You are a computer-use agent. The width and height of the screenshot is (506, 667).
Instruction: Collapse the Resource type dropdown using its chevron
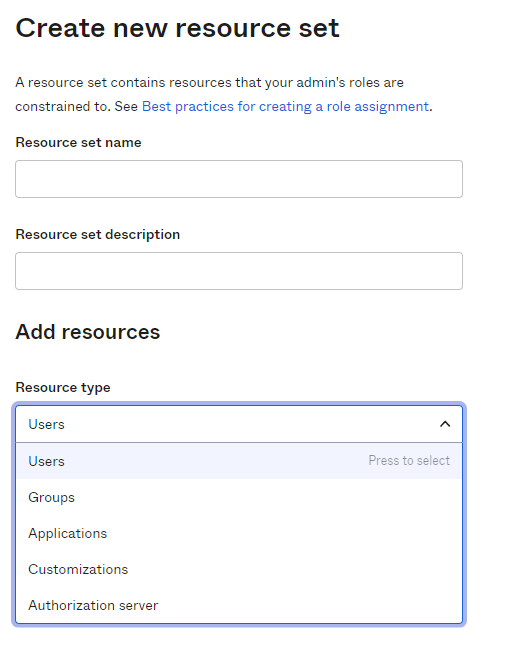pos(445,424)
